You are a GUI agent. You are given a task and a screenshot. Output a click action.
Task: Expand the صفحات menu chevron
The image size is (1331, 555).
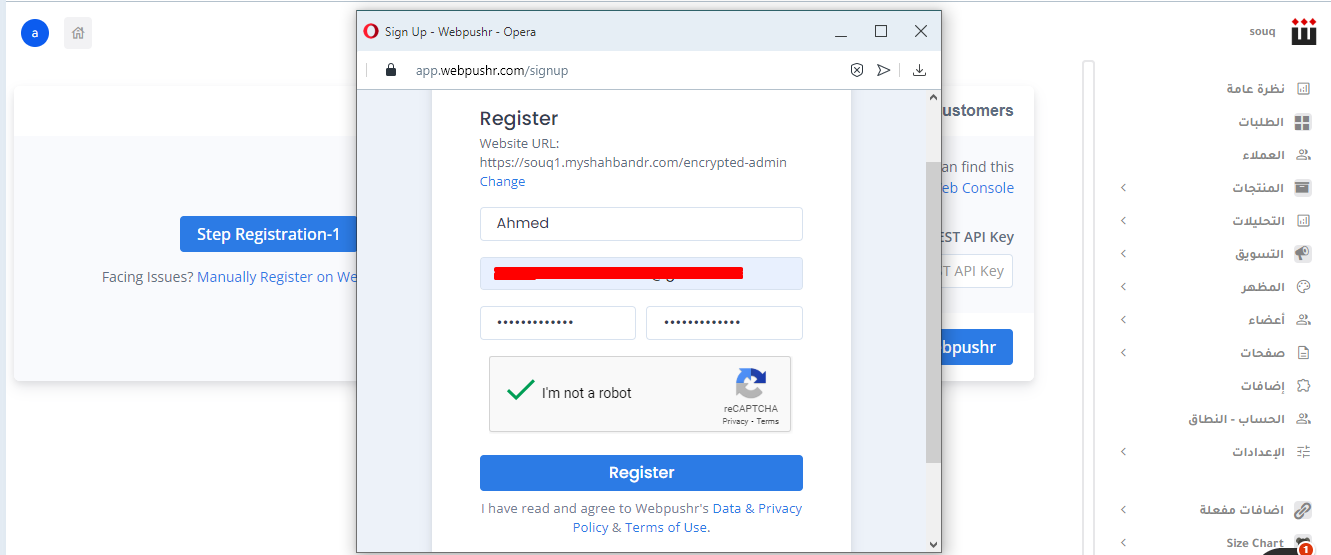[1123, 353]
